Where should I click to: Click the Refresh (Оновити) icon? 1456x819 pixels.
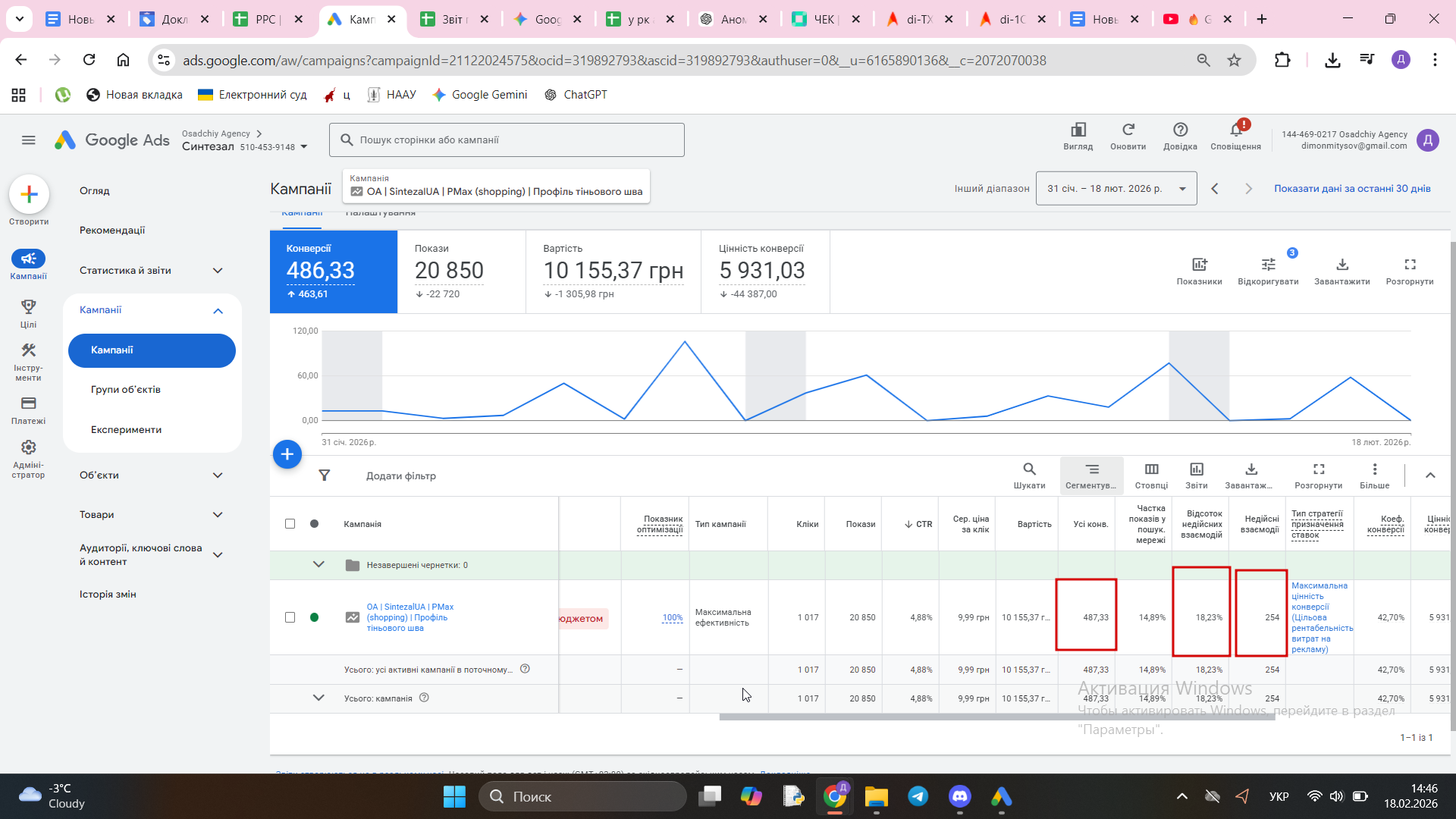[1128, 136]
